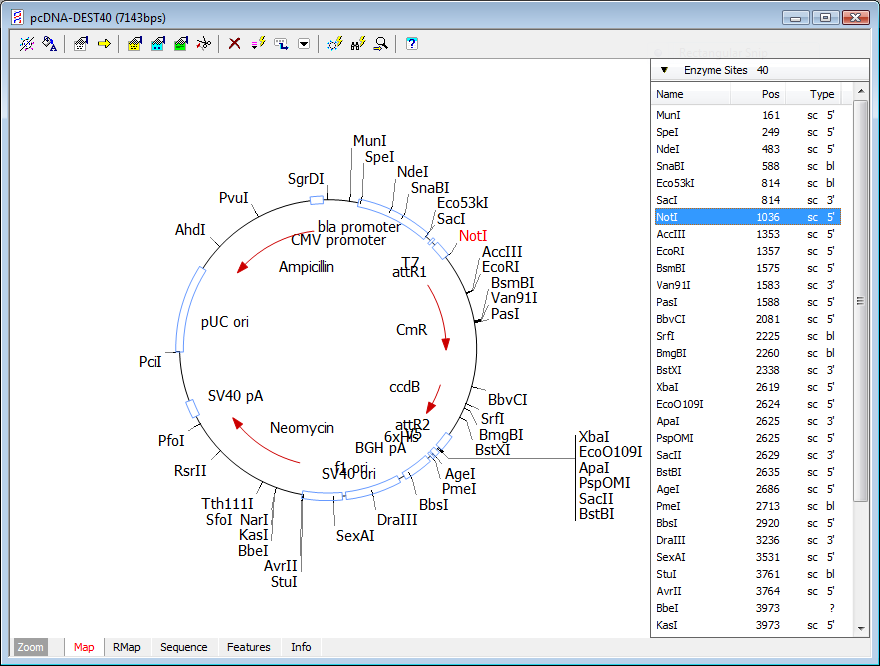Click the magnifying glass find icon

click(381, 44)
